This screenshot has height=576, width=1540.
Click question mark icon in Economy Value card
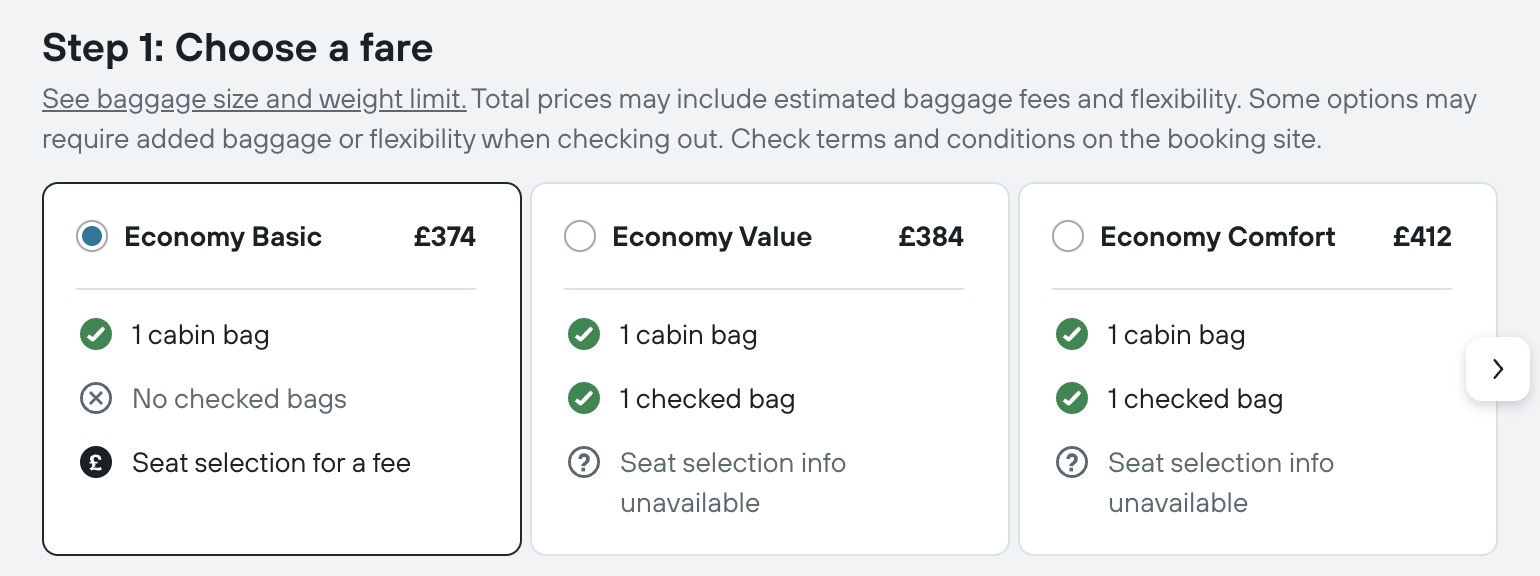pyautogui.click(x=584, y=463)
